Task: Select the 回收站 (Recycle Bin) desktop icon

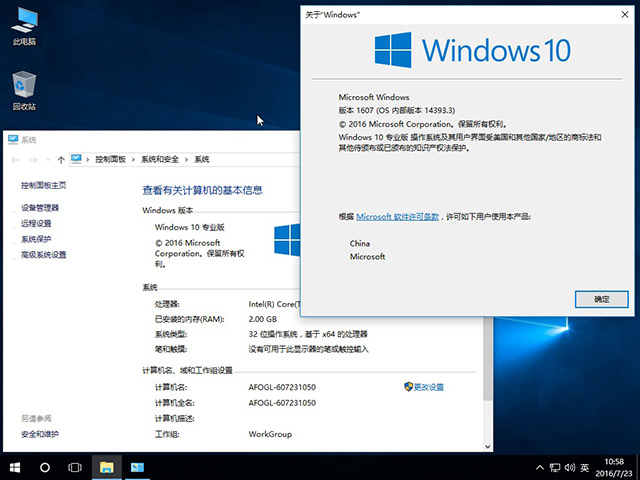Action: [24, 88]
